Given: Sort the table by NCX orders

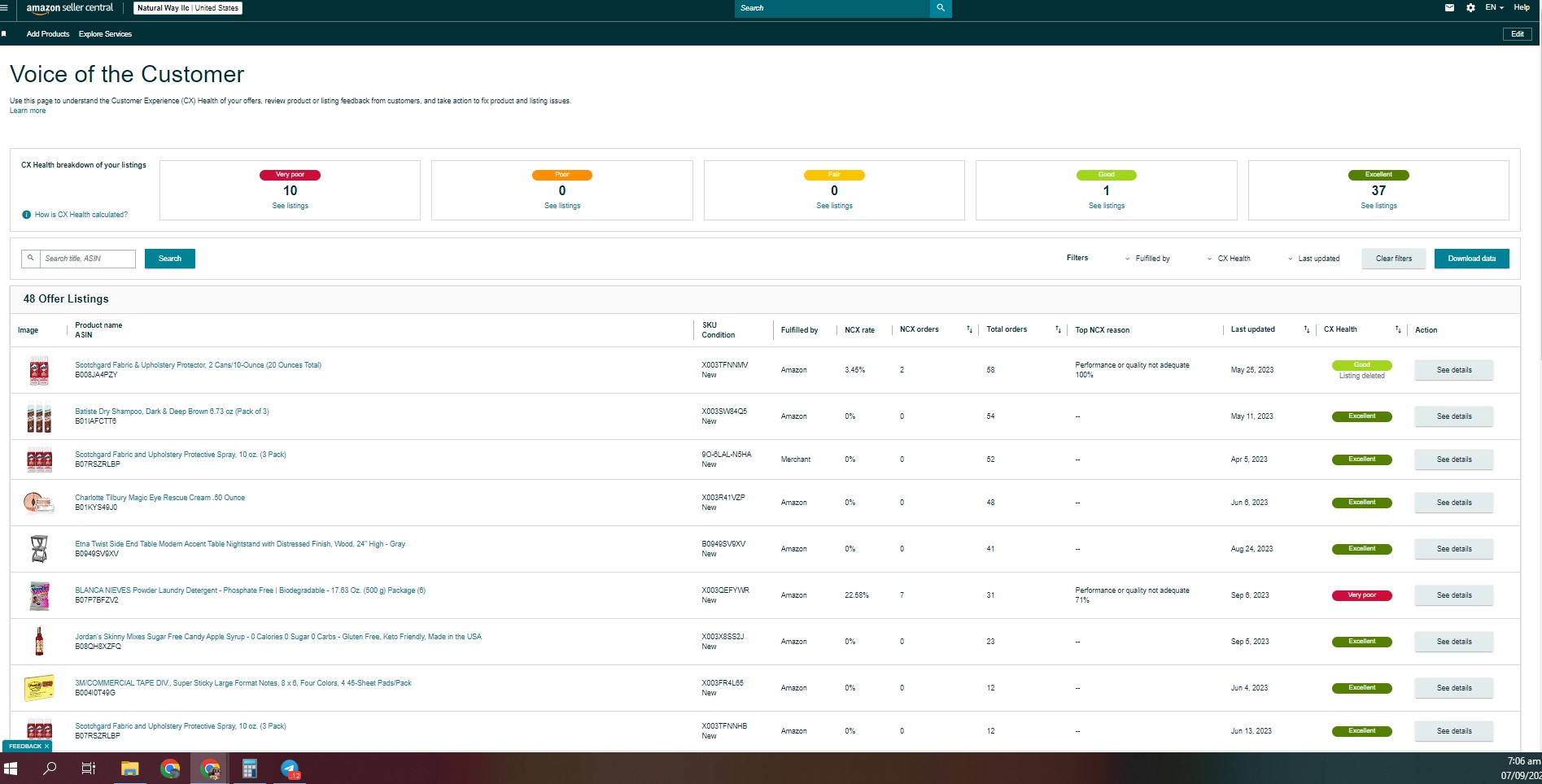Looking at the screenshot, I should 969,329.
